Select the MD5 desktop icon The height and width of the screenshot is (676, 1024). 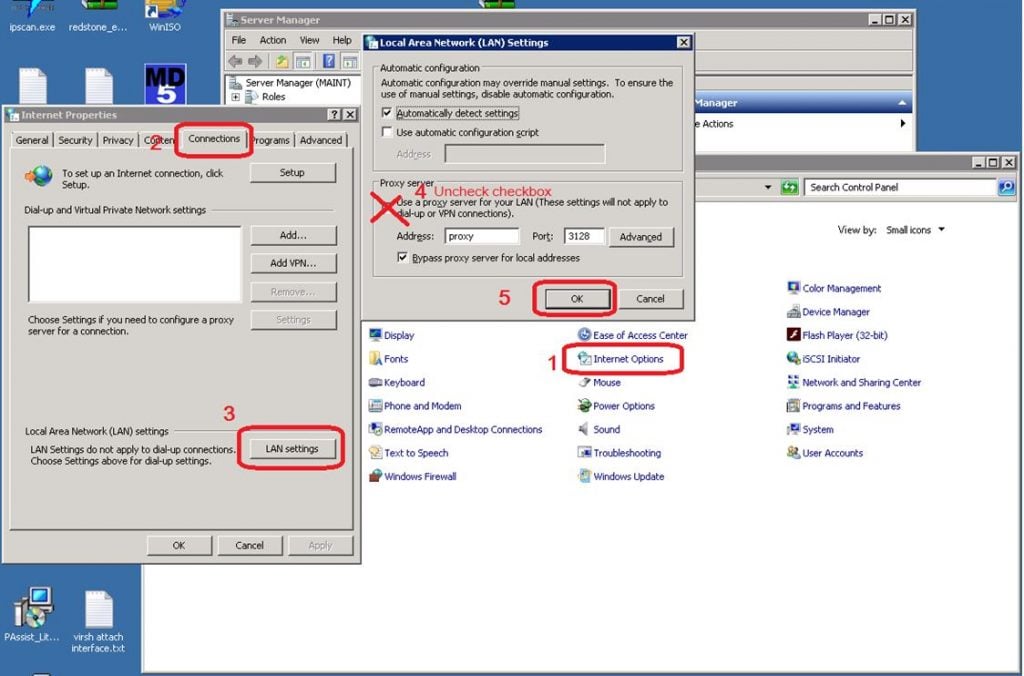165,84
